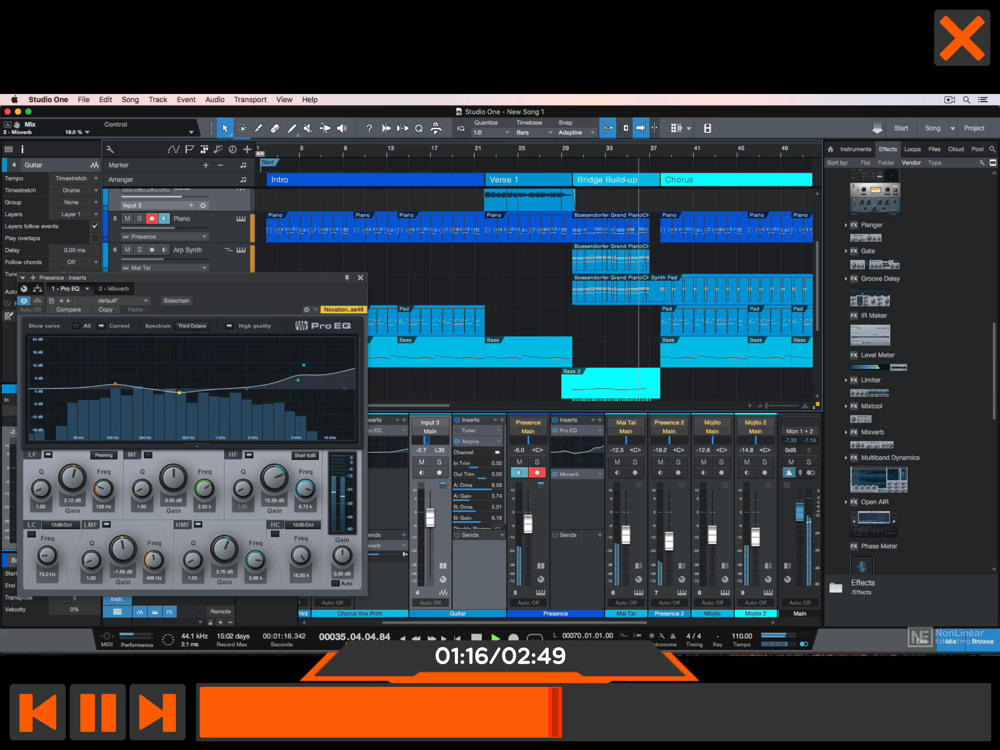Open the Transport menu
The image size is (1000, 750).
pos(250,99)
